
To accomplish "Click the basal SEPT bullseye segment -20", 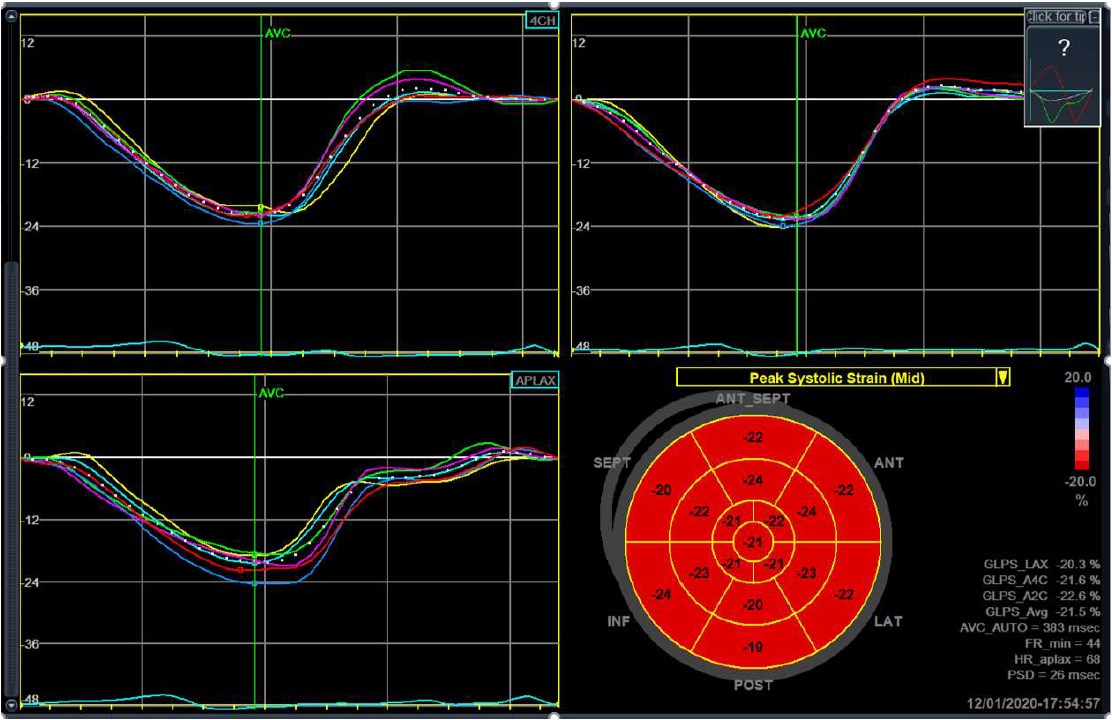I will pyautogui.click(x=661, y=490).
